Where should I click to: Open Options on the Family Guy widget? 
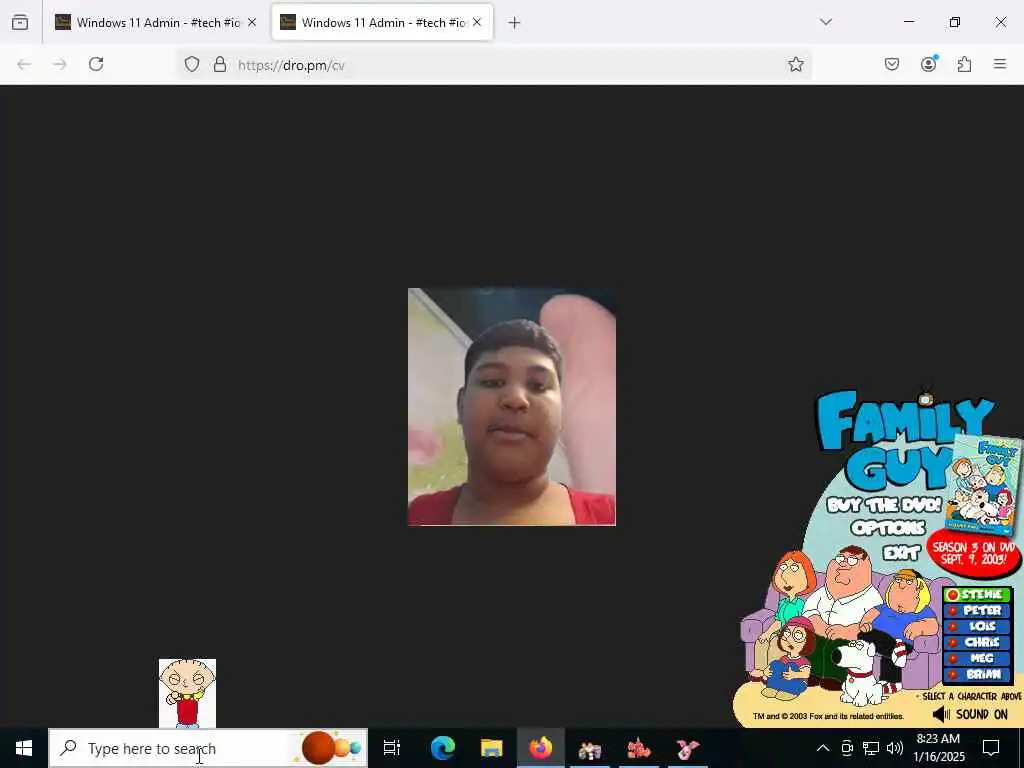[888, 528]
